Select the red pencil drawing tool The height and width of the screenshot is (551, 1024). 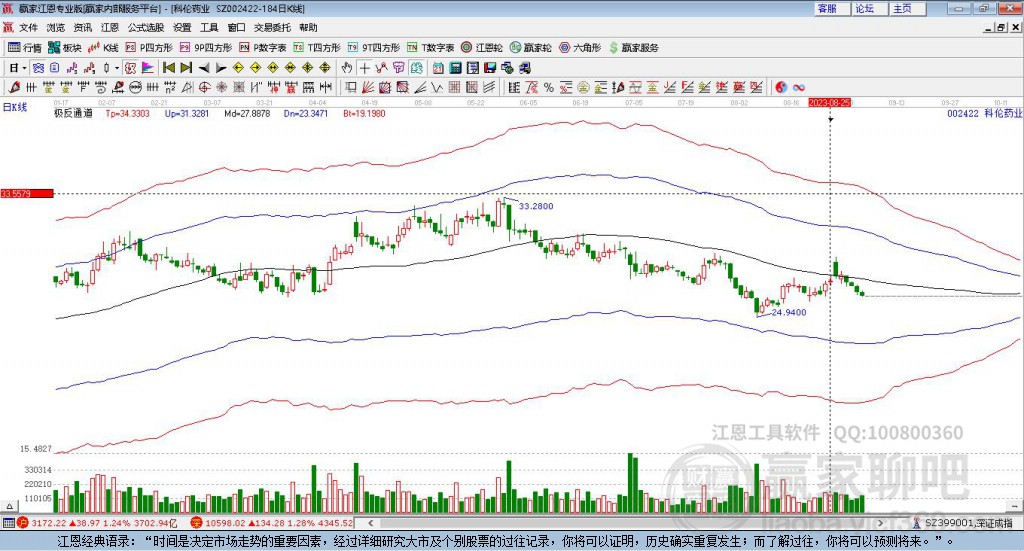[x=13, y=87]
